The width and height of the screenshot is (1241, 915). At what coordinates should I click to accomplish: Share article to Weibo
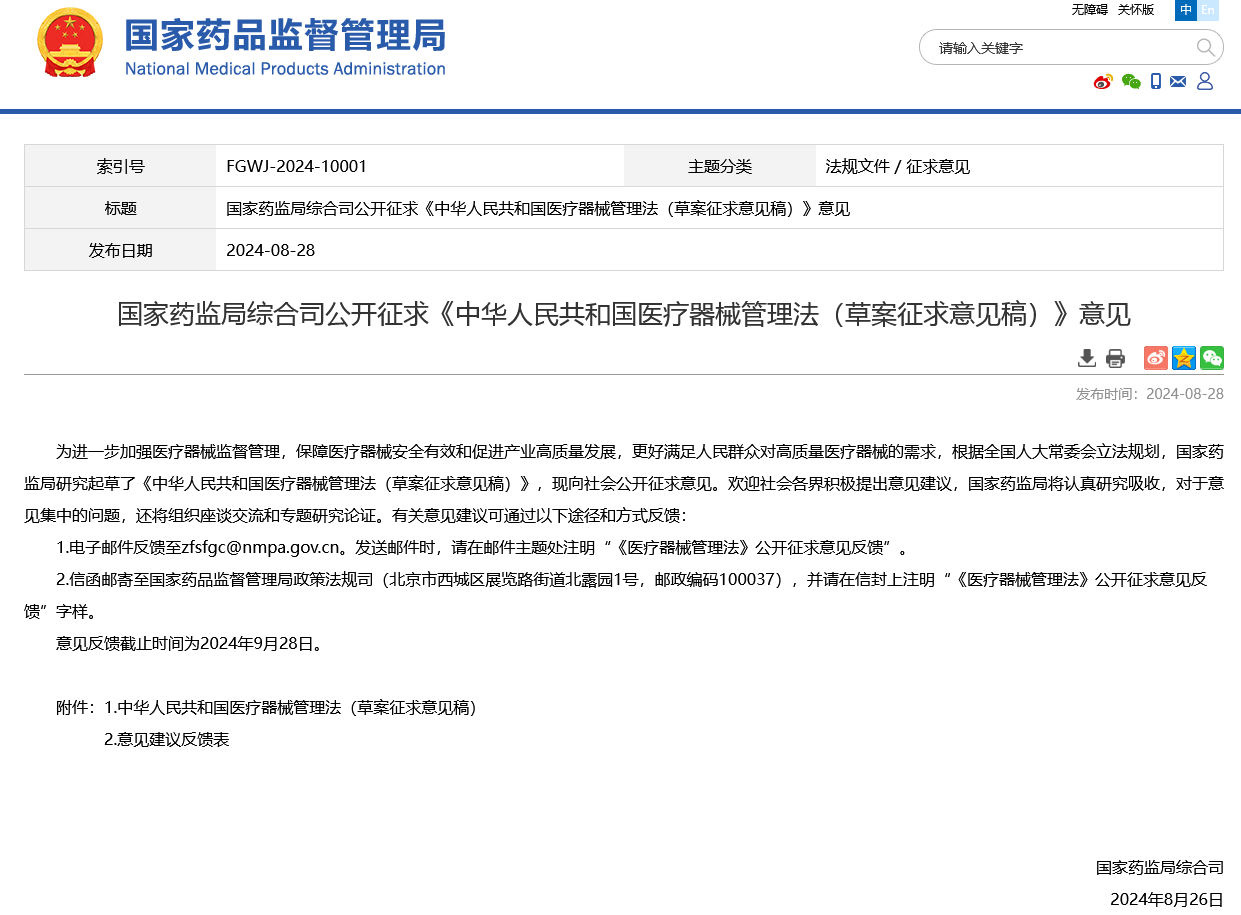[x=1155, y=357]
